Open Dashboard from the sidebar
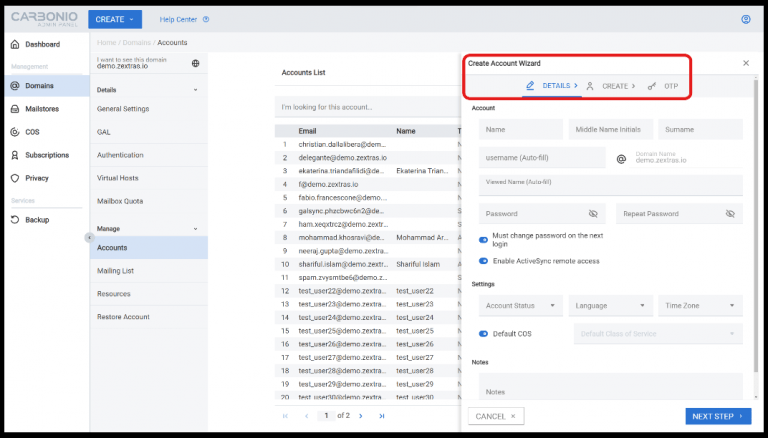 coord(42,45)
